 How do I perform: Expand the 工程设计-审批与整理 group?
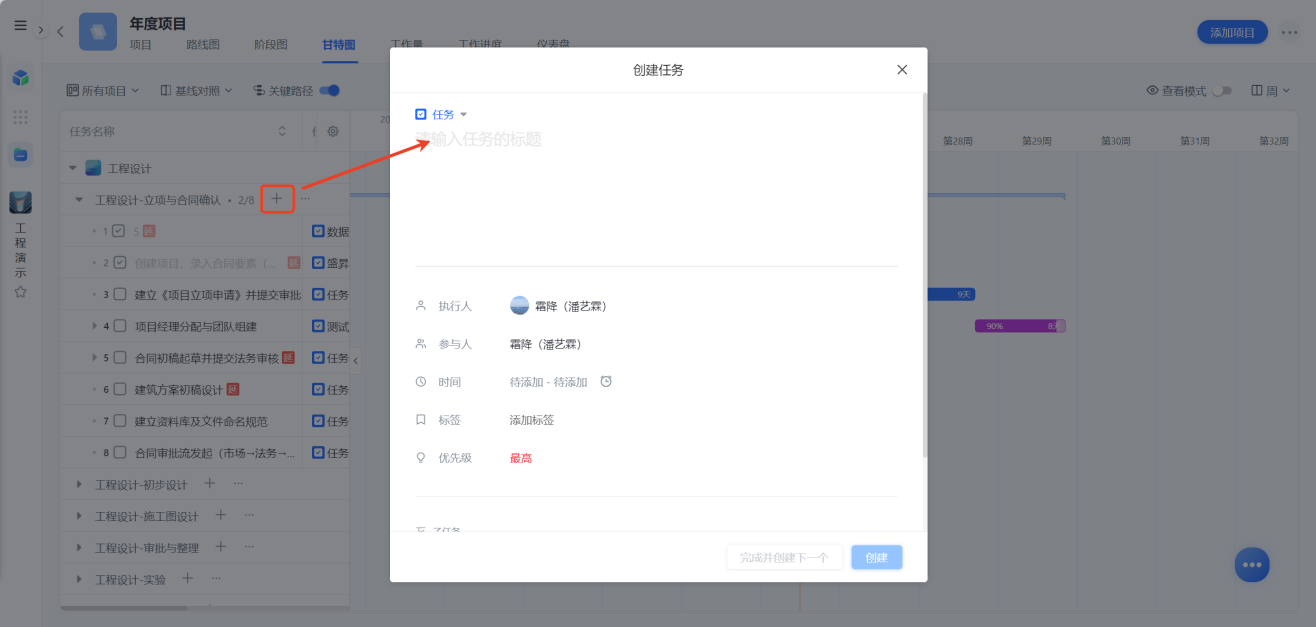[80, 547]
